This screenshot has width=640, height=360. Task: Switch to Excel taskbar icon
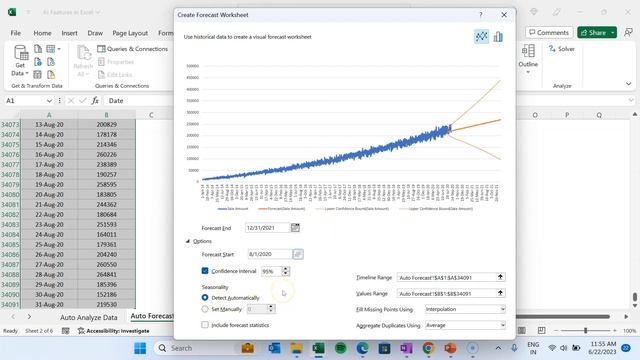(318, 348)
